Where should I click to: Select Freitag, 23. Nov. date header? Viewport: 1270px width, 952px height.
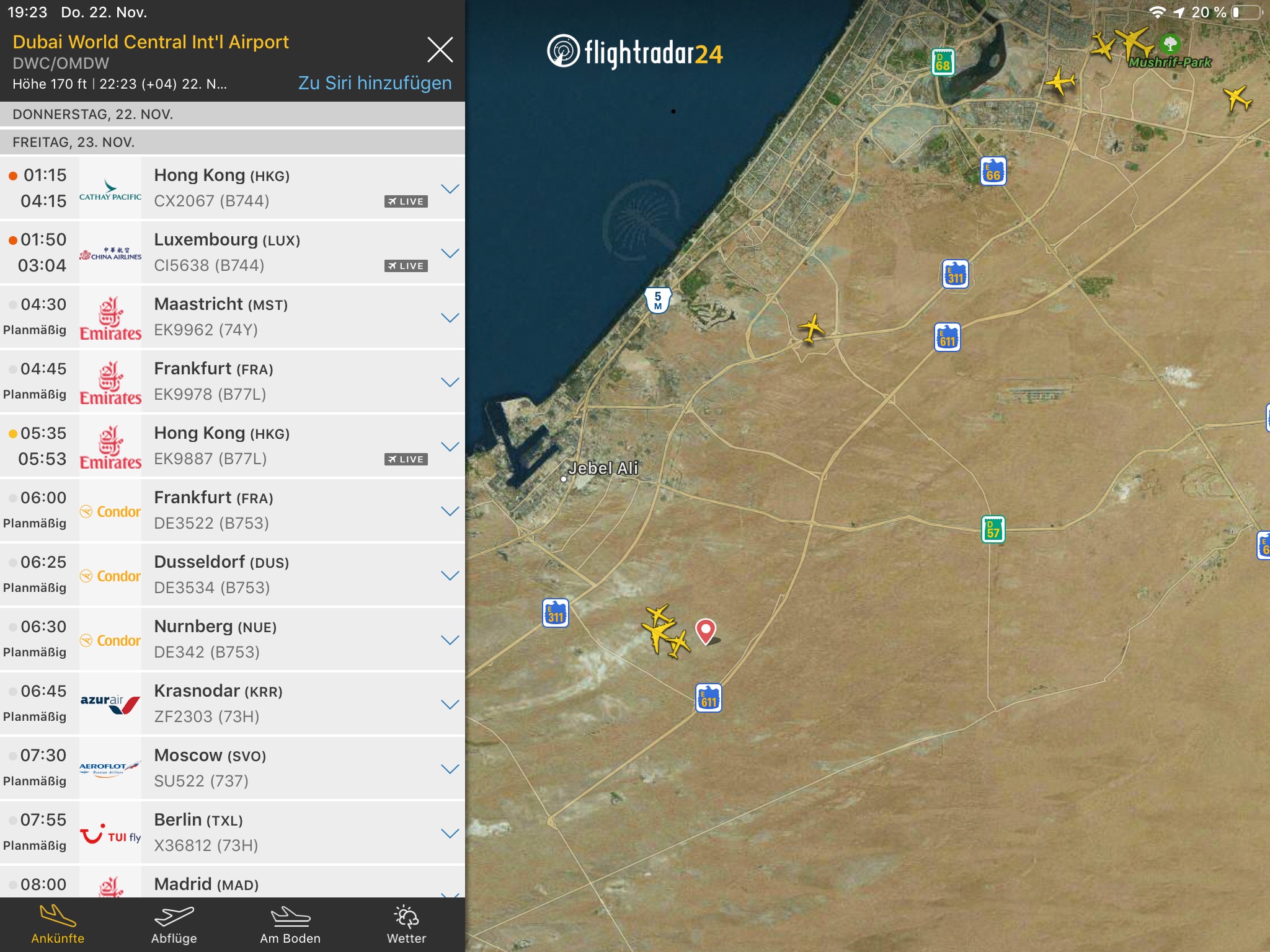pos(233,143)
